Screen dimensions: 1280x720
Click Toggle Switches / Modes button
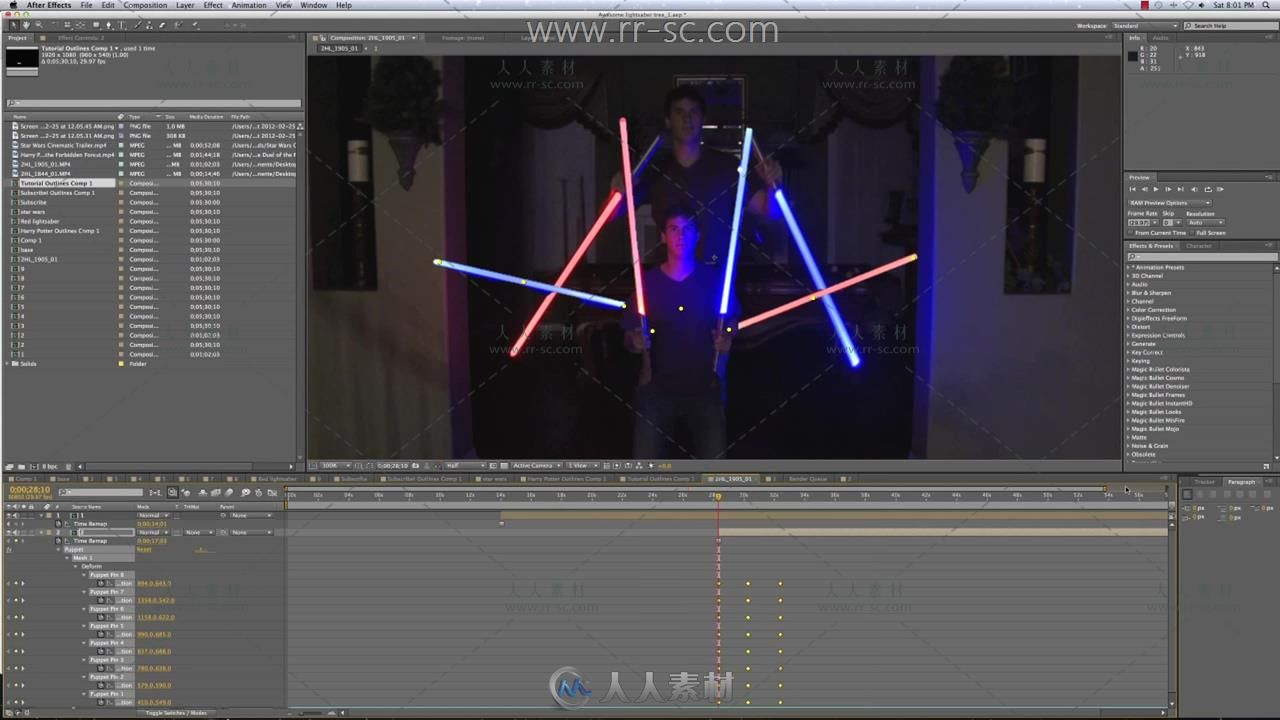tap(176, 713)
